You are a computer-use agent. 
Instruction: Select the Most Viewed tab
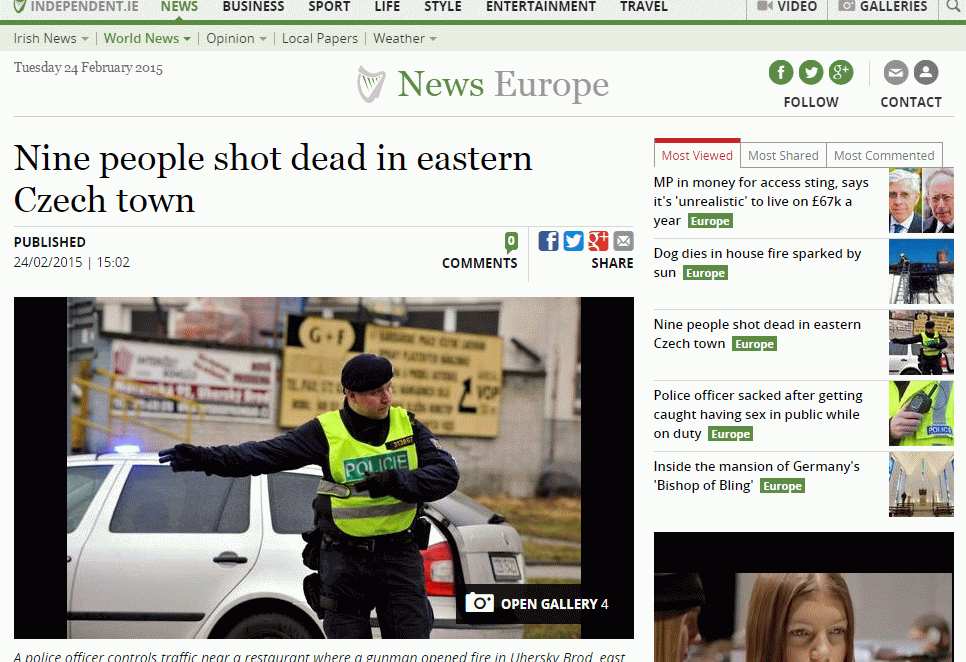pos(697,155)
